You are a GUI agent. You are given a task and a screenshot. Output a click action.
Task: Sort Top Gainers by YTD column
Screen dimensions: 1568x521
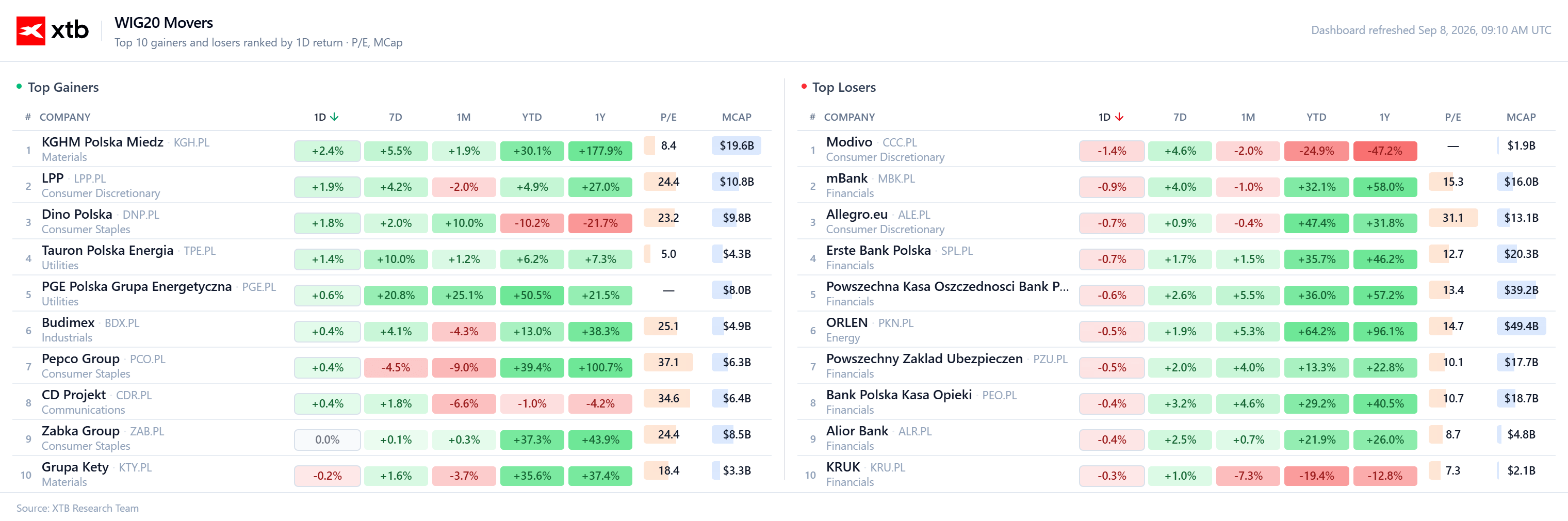[x=531, y=117]
